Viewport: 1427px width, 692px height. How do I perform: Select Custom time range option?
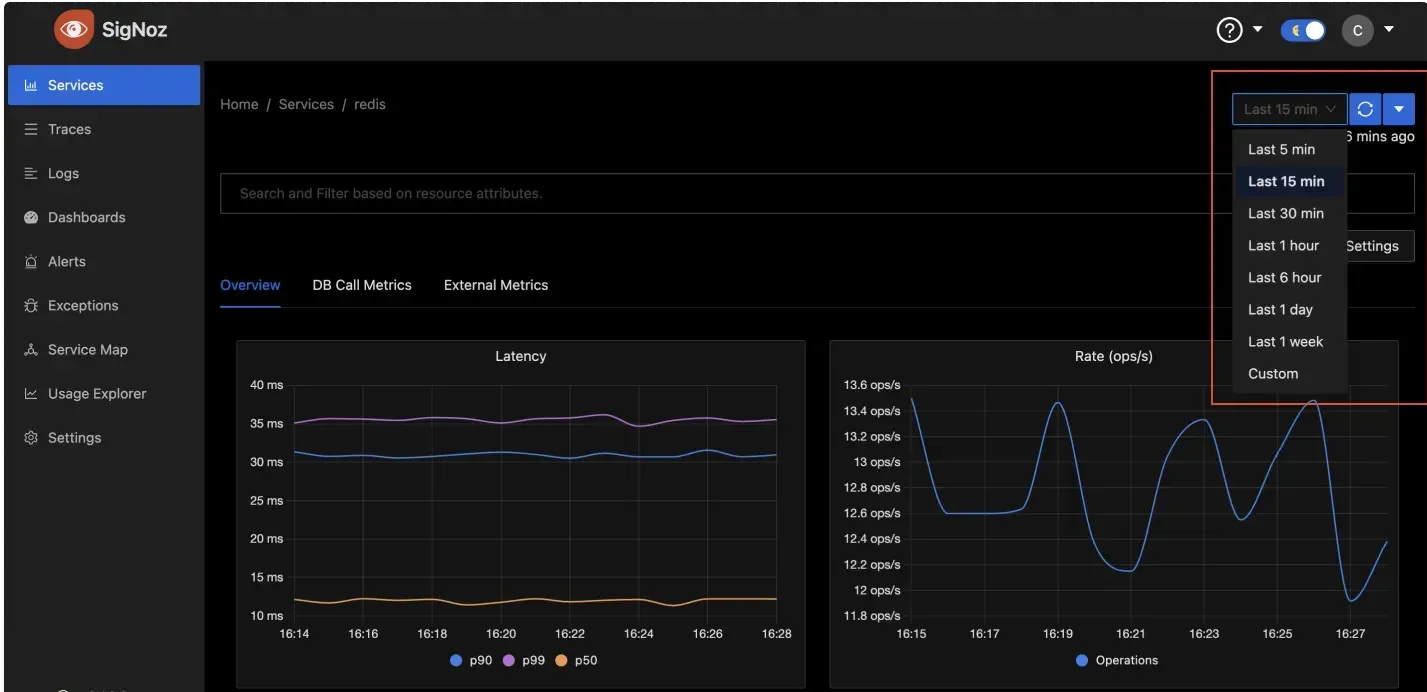tap(1290, 373)
